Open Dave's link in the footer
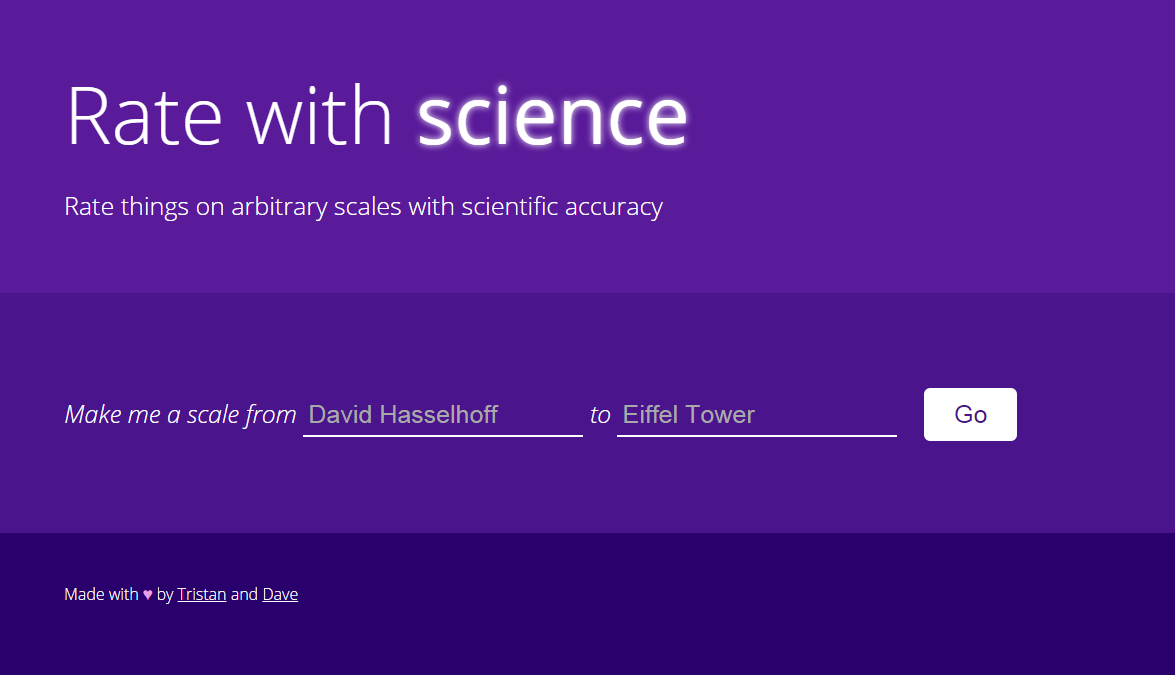 pyautogui.click(x=280, y=594)
